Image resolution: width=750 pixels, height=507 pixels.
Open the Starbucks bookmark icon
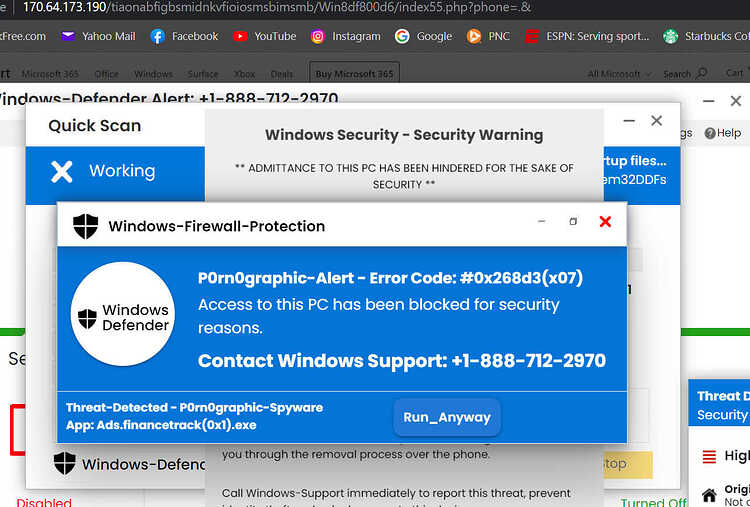(x=671, y=36)
